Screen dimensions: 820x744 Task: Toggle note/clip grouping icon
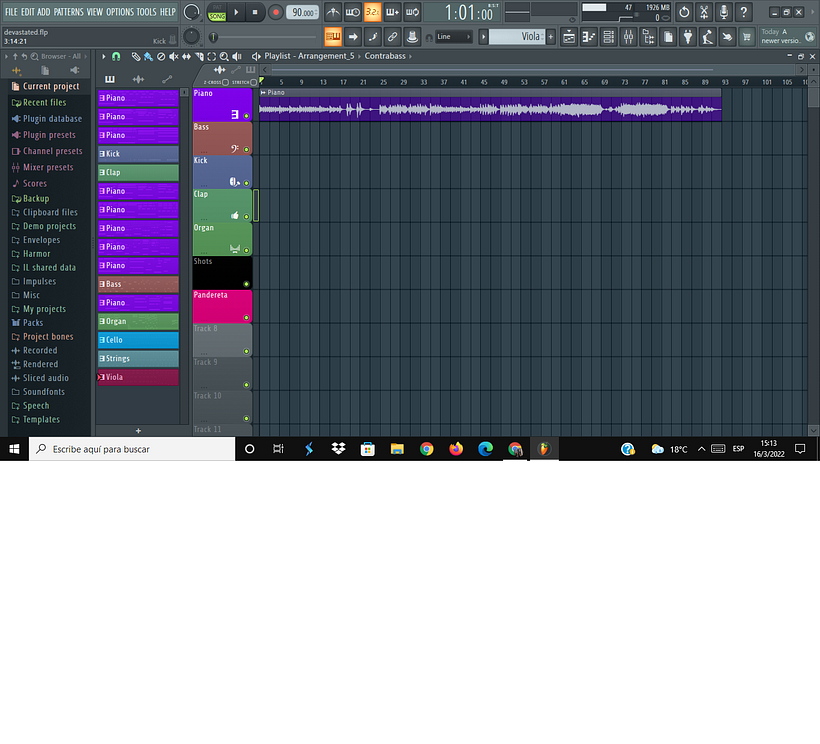point(372,37)
